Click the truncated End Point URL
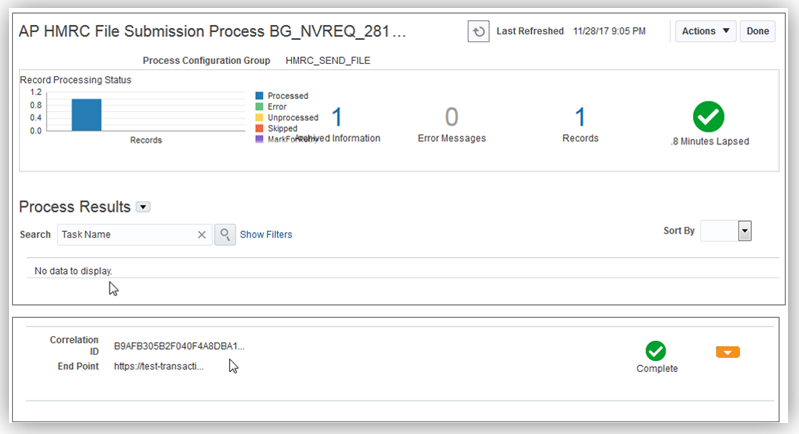The image size is (799, 434). pos(158,367)
